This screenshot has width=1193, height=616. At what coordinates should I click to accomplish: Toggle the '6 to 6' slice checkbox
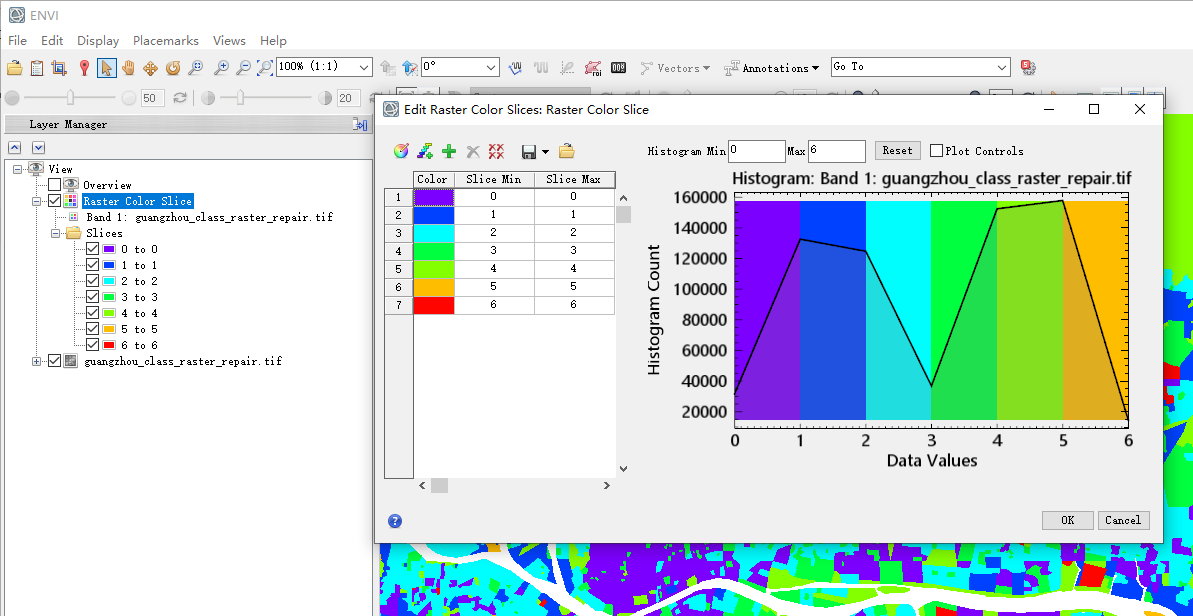(92, 345)
